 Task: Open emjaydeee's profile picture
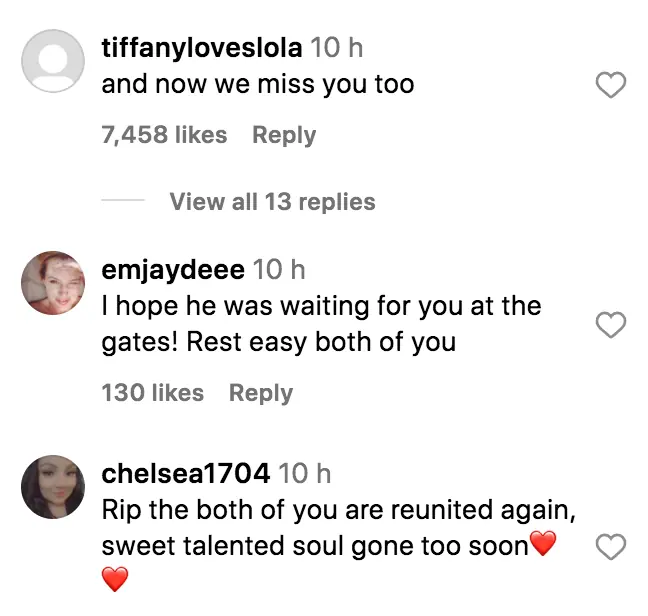pos(53,282)
